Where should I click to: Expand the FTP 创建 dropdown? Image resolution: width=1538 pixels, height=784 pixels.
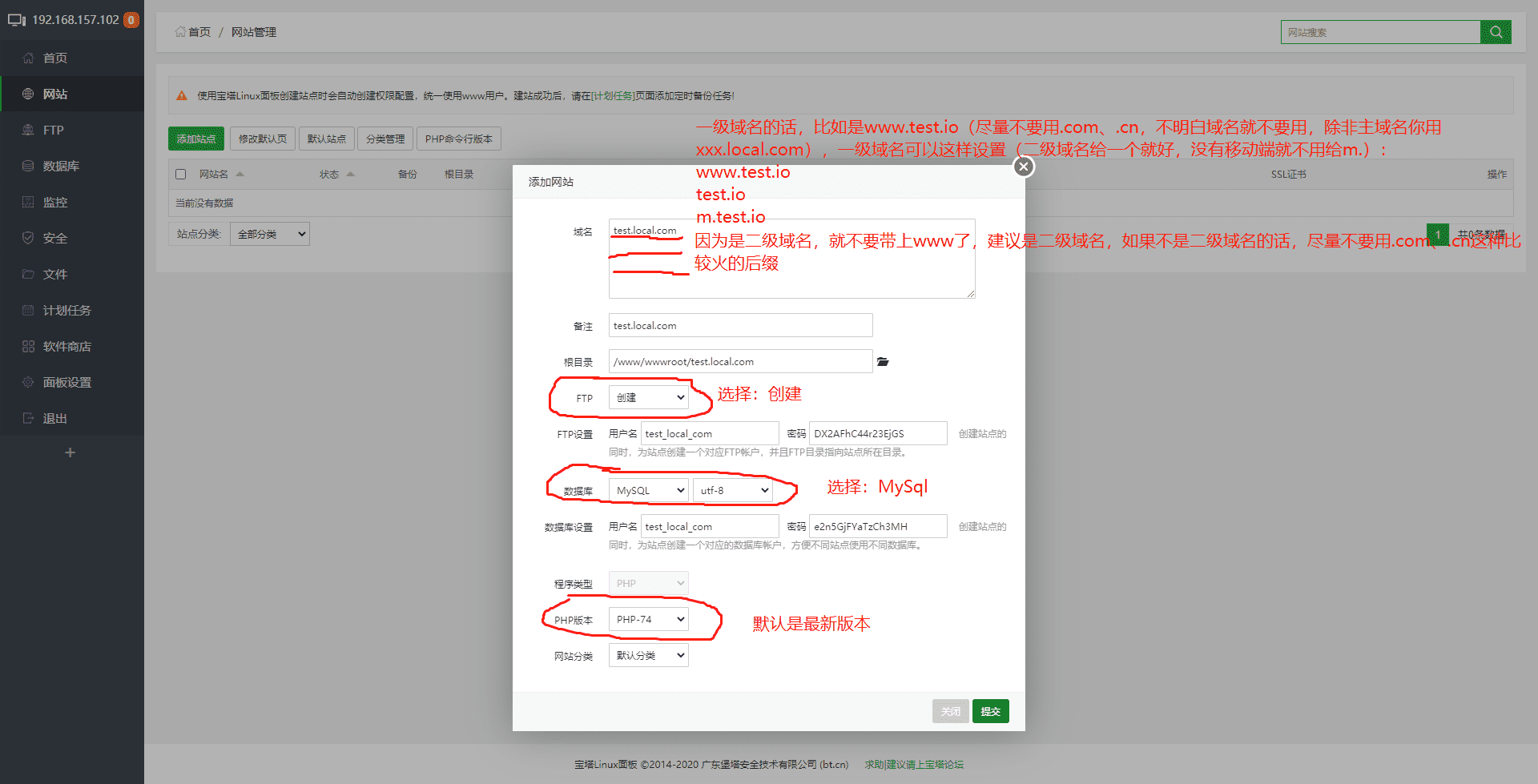point(649,397)
